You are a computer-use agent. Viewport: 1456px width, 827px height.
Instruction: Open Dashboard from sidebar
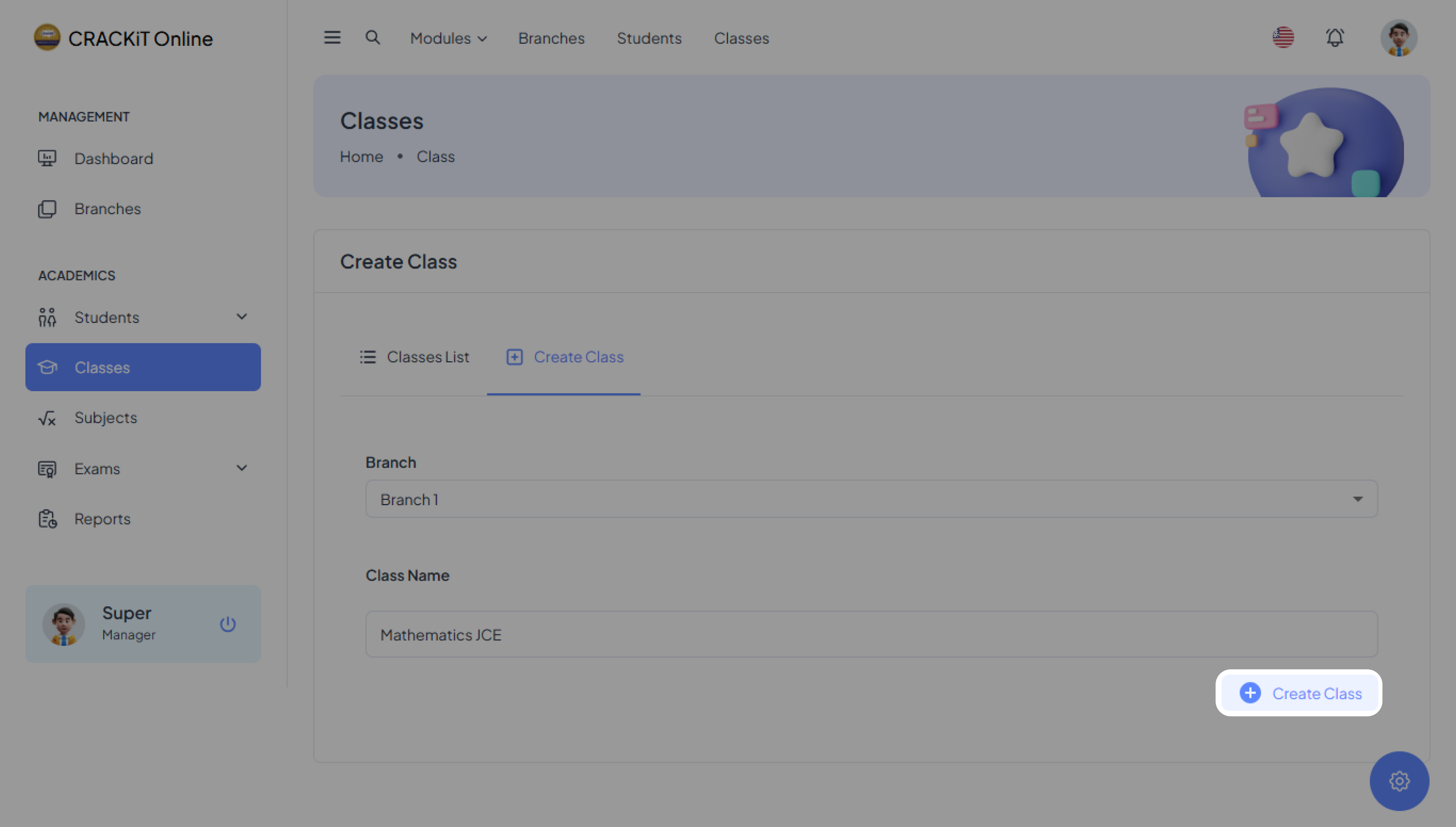pos(114,158)
